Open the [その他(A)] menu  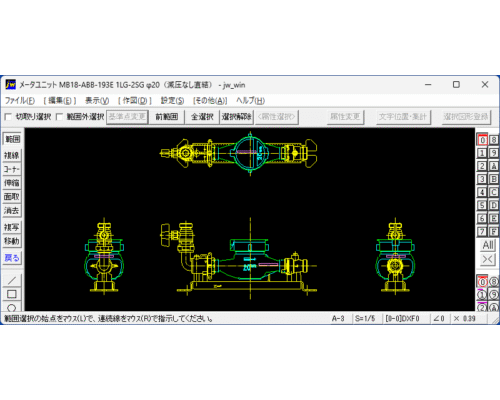(x=210, y=101)
